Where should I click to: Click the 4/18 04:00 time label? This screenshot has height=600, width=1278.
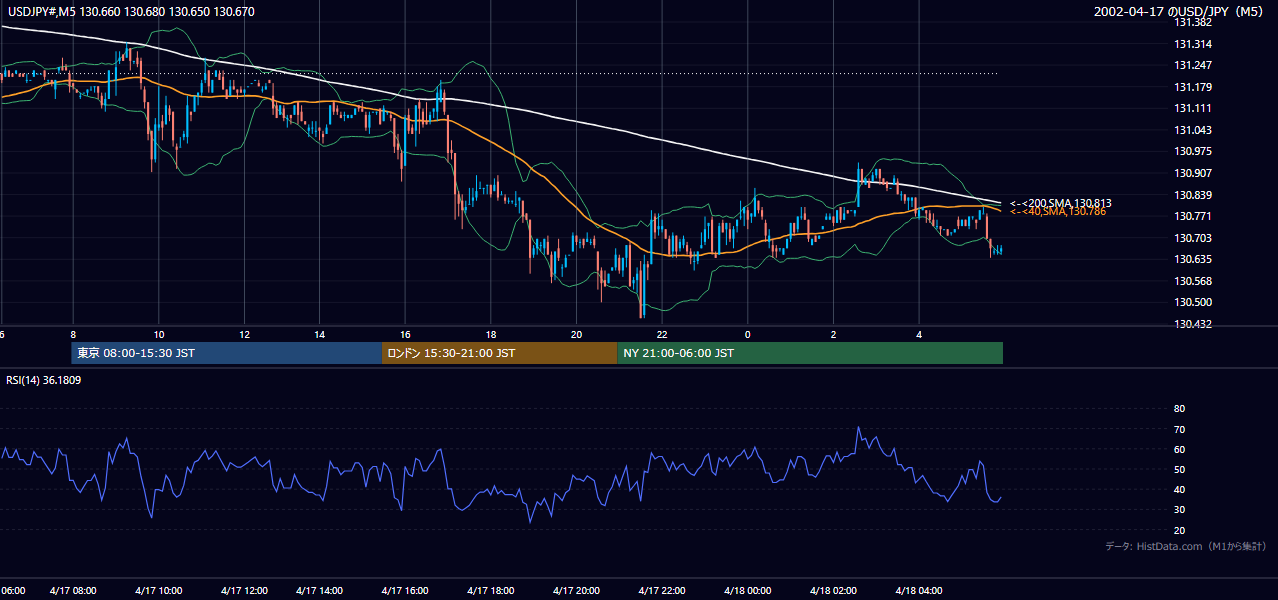[920, 591]
